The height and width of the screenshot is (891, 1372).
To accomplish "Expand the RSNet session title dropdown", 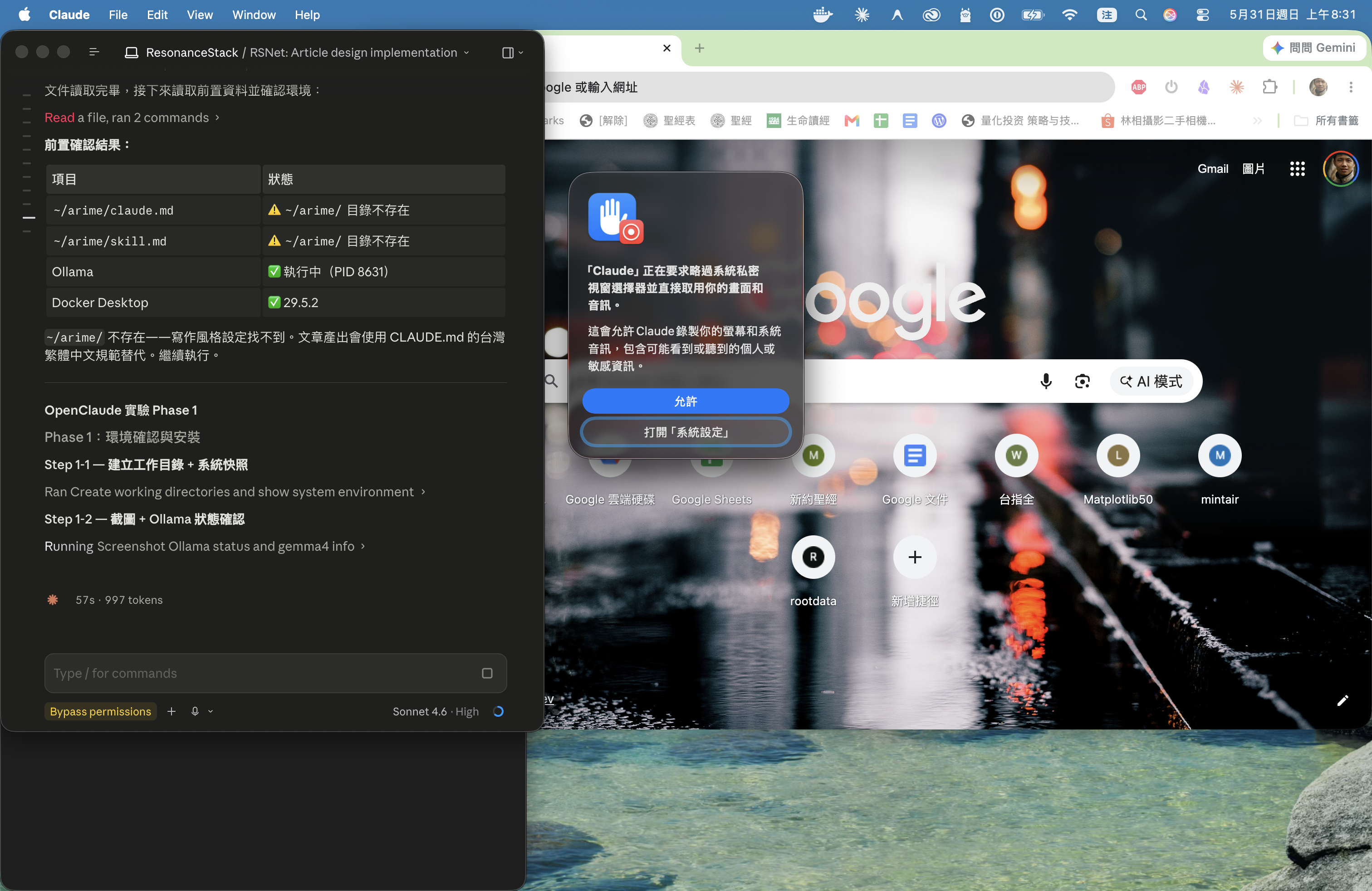I will (x=467, y=53).
